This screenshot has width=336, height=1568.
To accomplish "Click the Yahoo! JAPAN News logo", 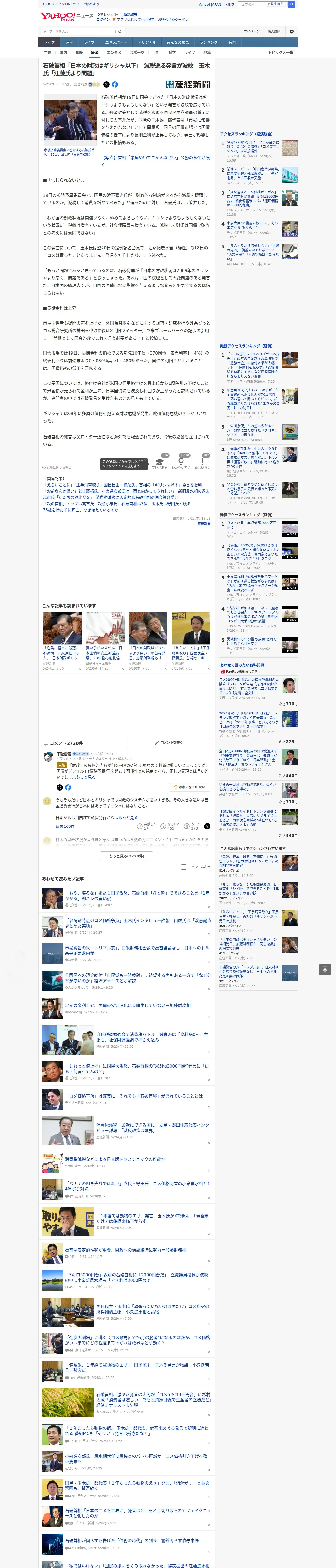I will pyautogui.click(x=67, y=16).
